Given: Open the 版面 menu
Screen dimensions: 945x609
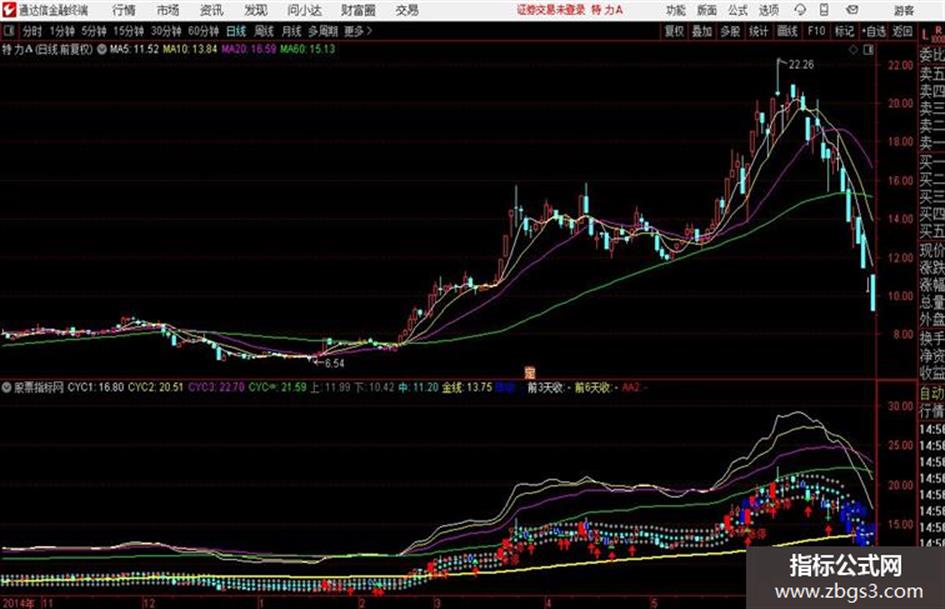Looking at the screenshot, I should tap(706, 10).
